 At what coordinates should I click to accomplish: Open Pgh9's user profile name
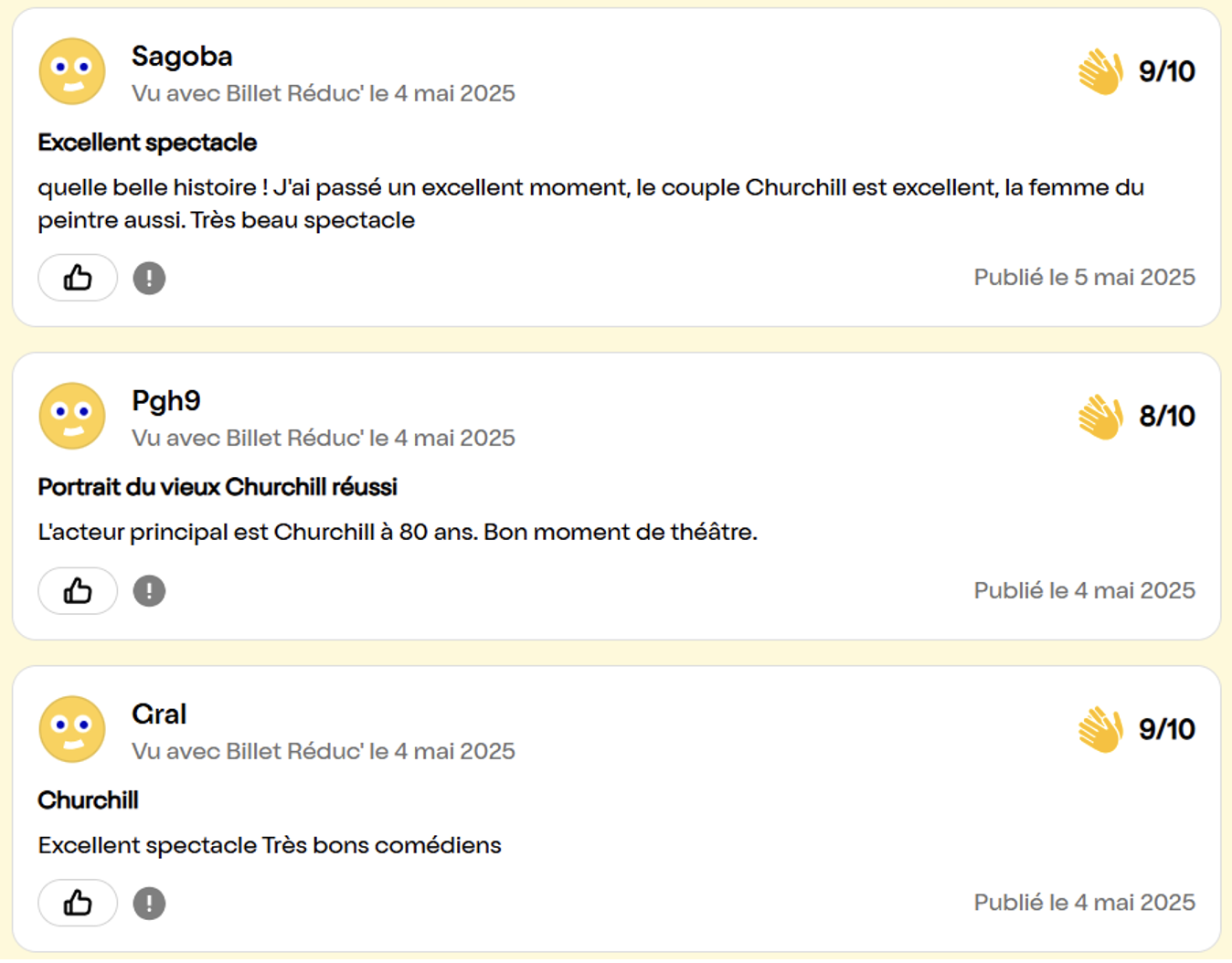(166, 401)
